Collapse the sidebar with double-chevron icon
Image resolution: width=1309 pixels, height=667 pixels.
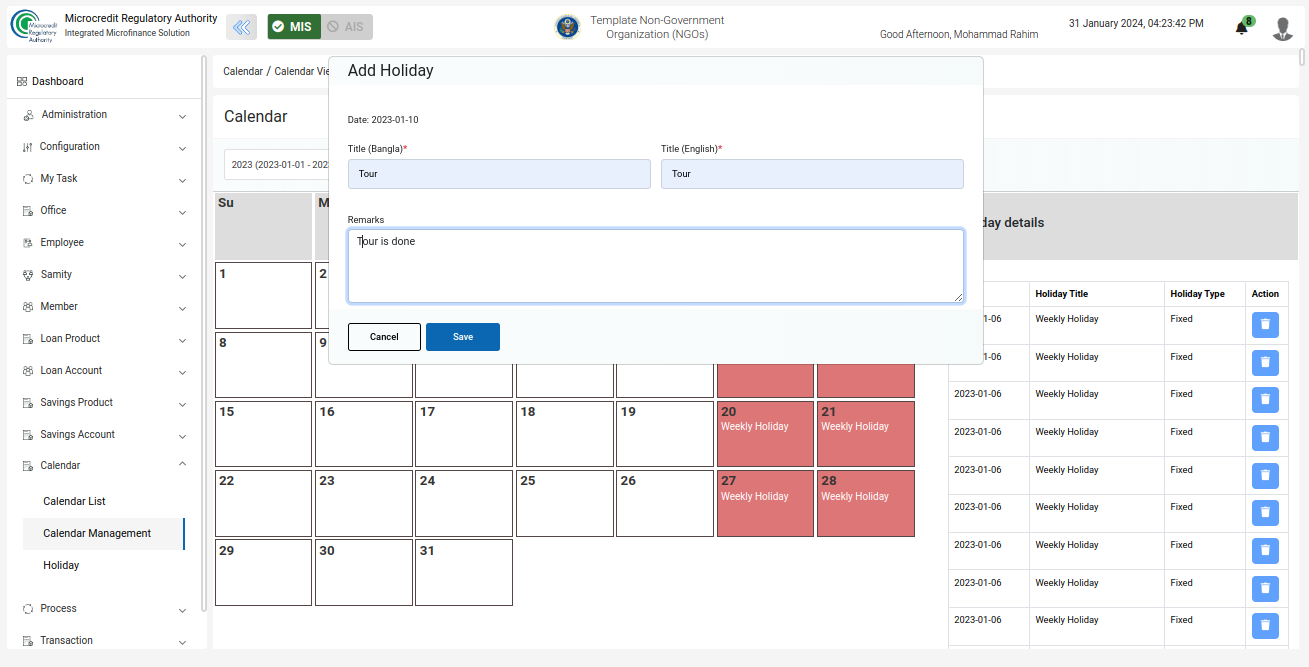point(241,27)
